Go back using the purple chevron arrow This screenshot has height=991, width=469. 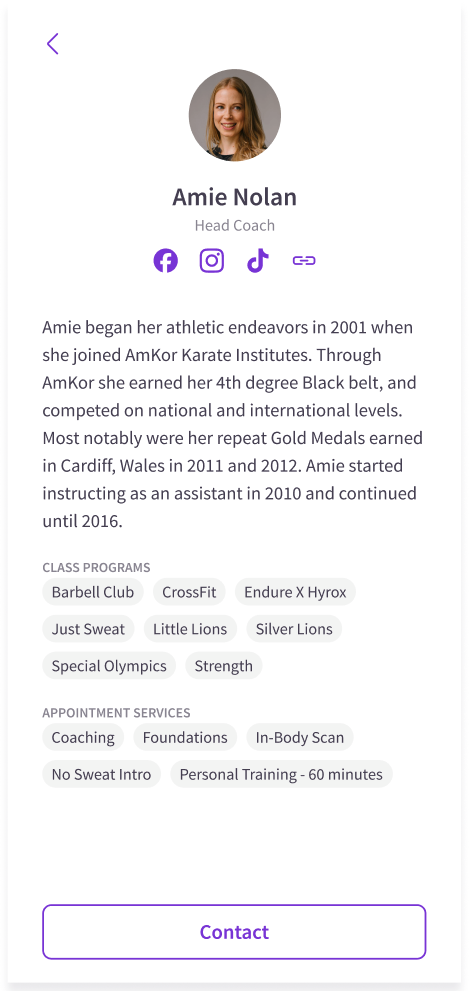52,44
